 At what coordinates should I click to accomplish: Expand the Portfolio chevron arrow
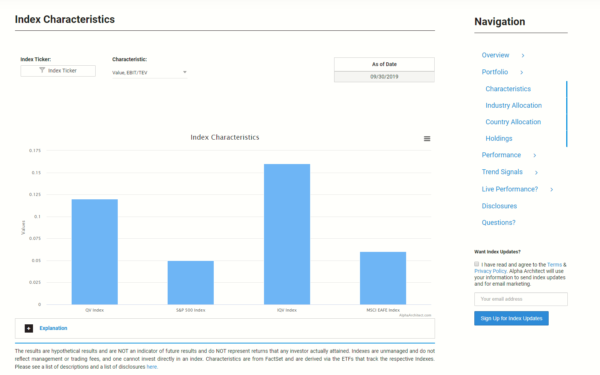tap(522, 72)
